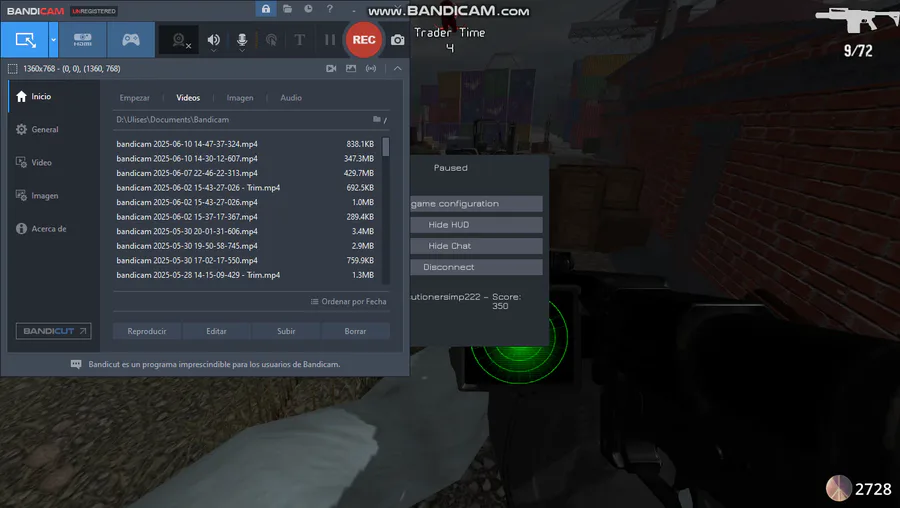Select bandicam 2025-05-28 14-15-09-429 - Trim.mp4
The height and width of the screenshot is (508, 900).
click(x=247, y=275)
